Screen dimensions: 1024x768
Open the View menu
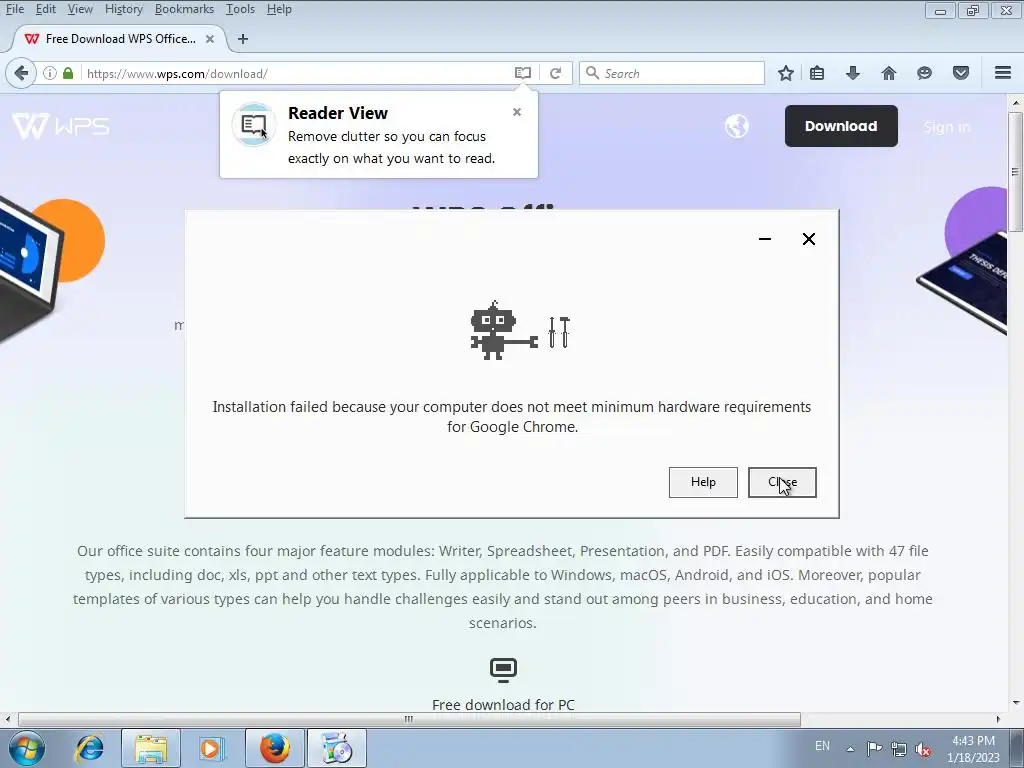click(x=80, y=9)
